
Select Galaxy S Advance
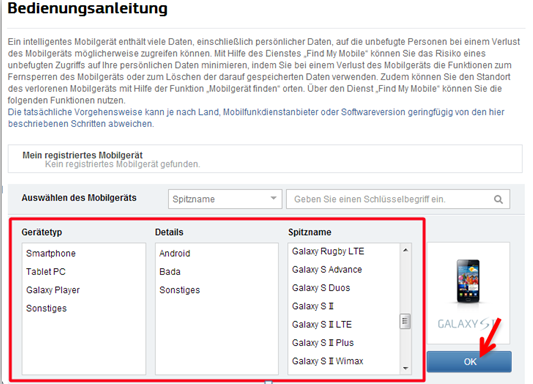[327, 270]
